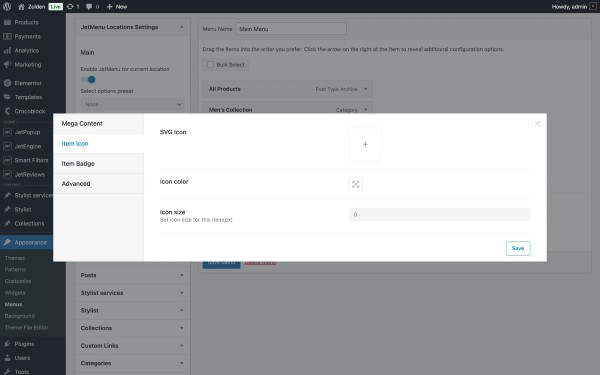
Task: Open JetReviews plugin menu
Action: pos(29,174)
